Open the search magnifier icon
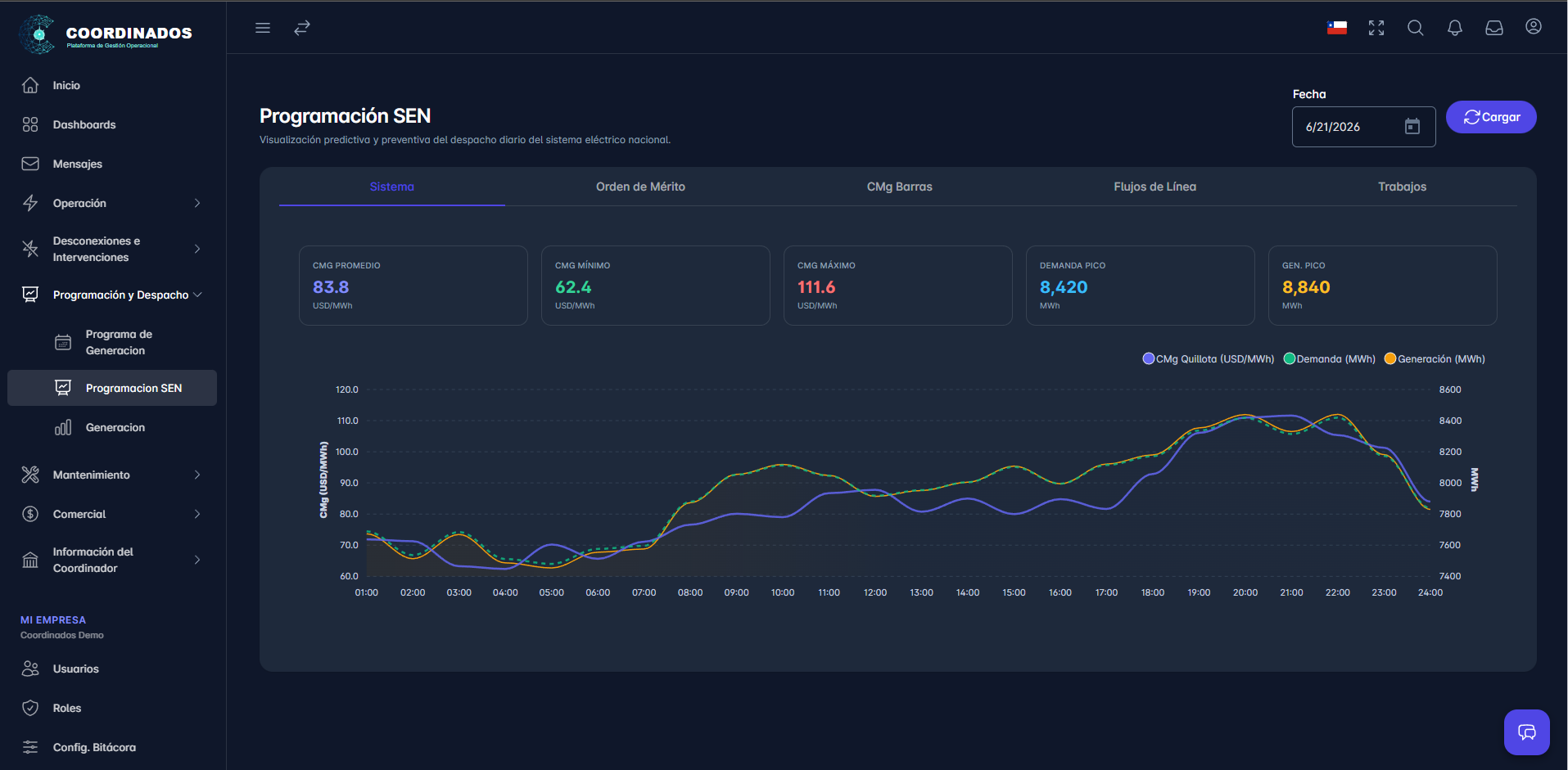 coord(1416,28)
